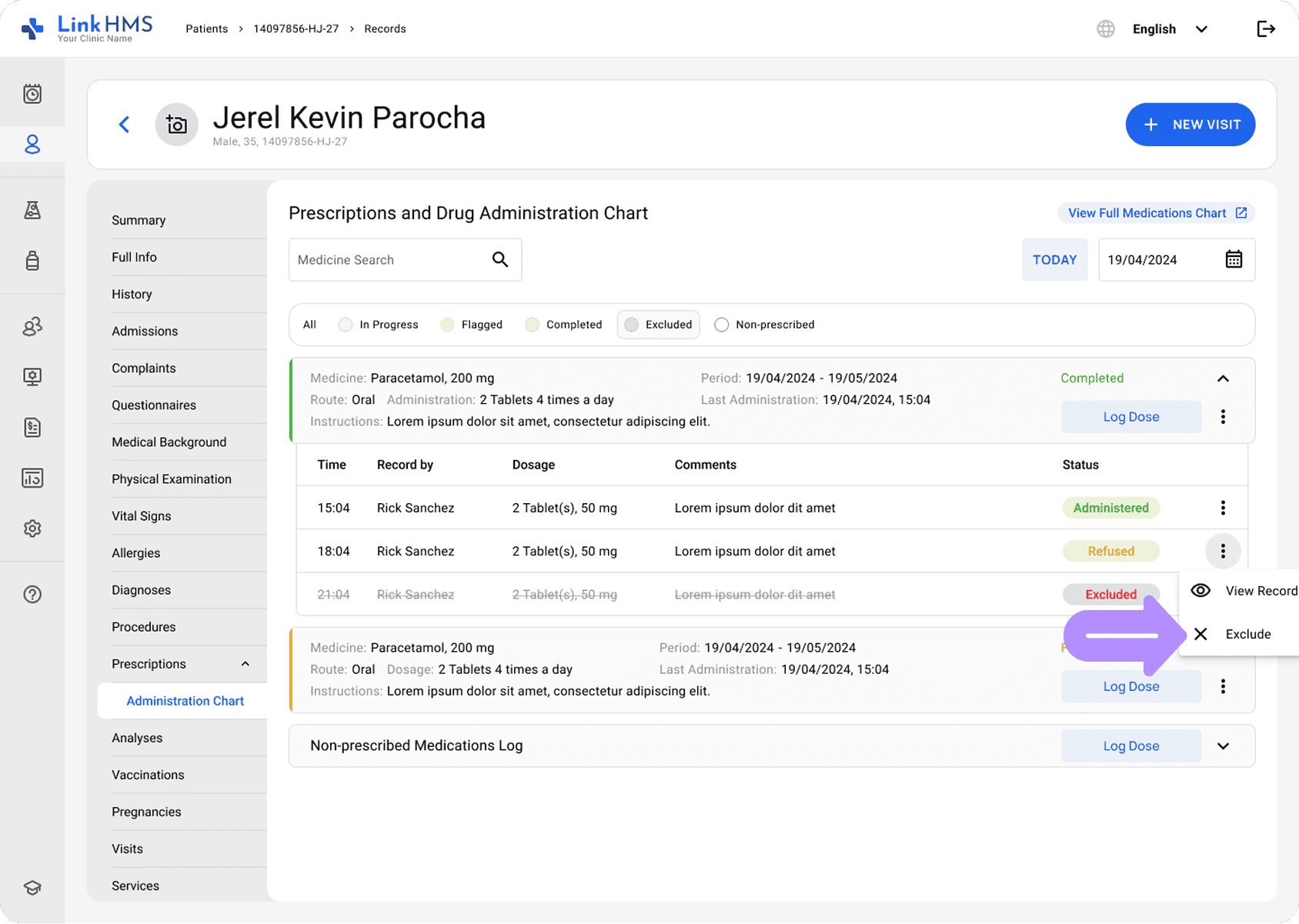Select the Non-prescribed filter radio

pos(721,325)
